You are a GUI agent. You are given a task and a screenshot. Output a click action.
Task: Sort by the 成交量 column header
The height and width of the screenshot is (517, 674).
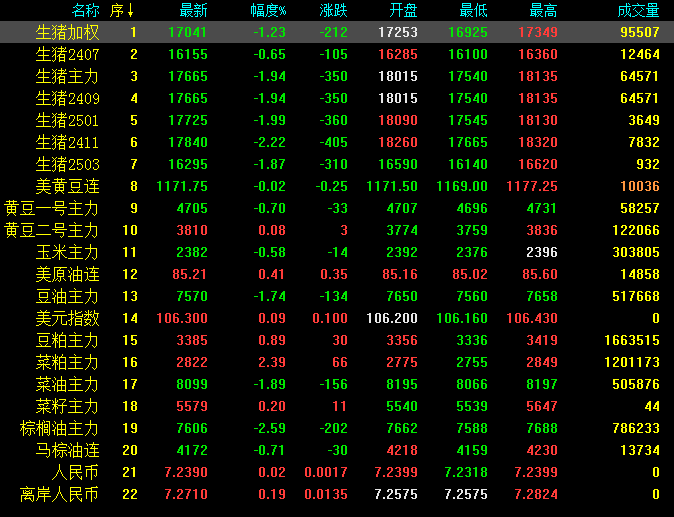(638, 11)
